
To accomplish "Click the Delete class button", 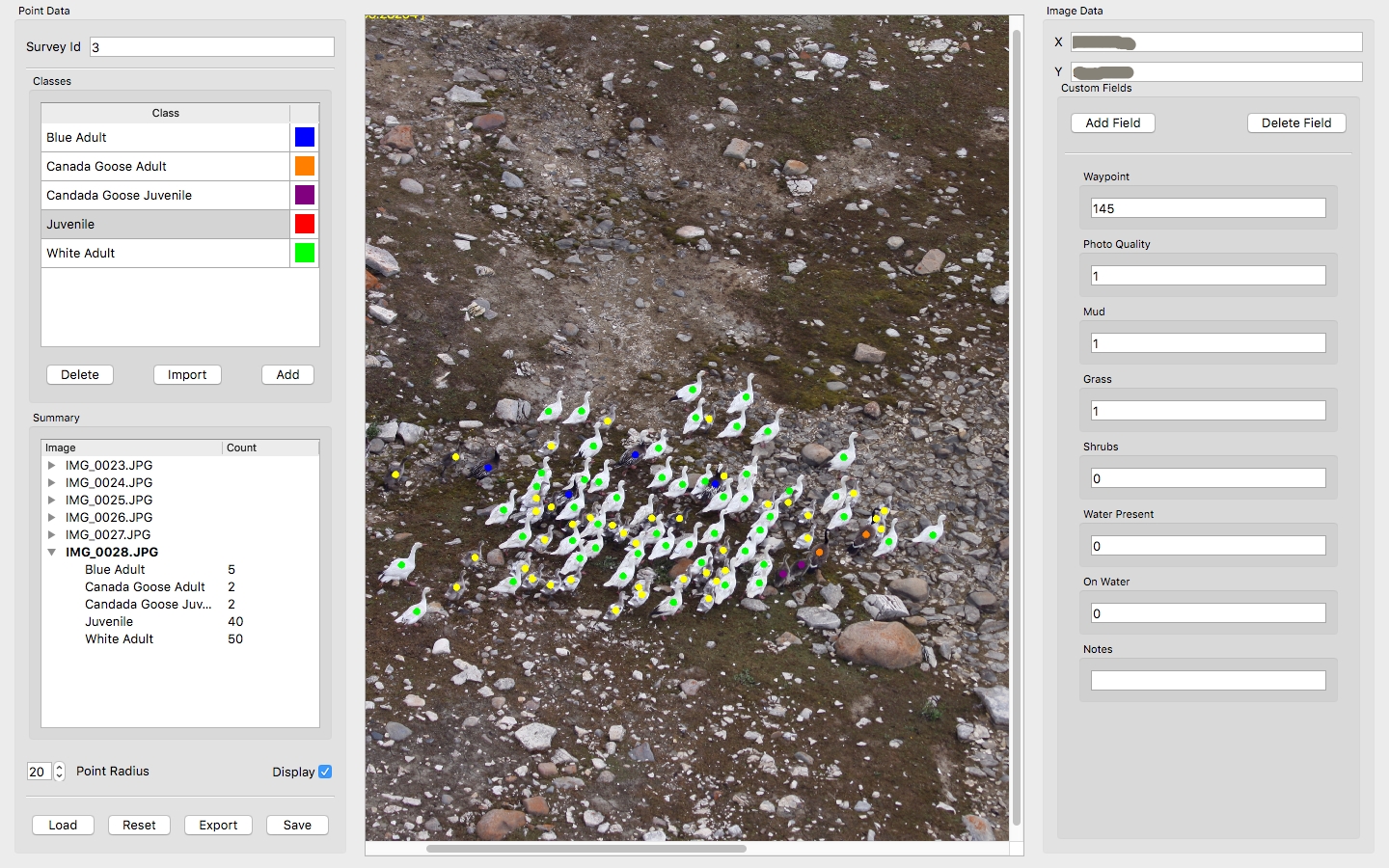I will (x=80, y=374).
